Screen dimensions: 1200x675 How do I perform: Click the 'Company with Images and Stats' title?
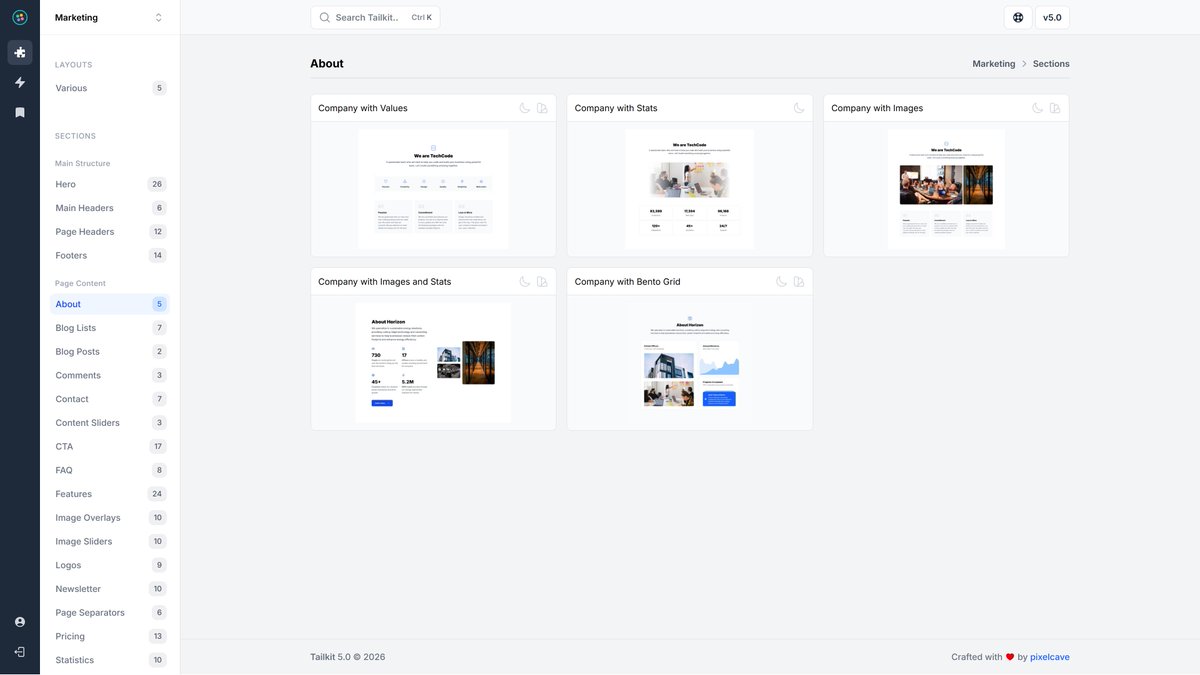click(384, 282)
